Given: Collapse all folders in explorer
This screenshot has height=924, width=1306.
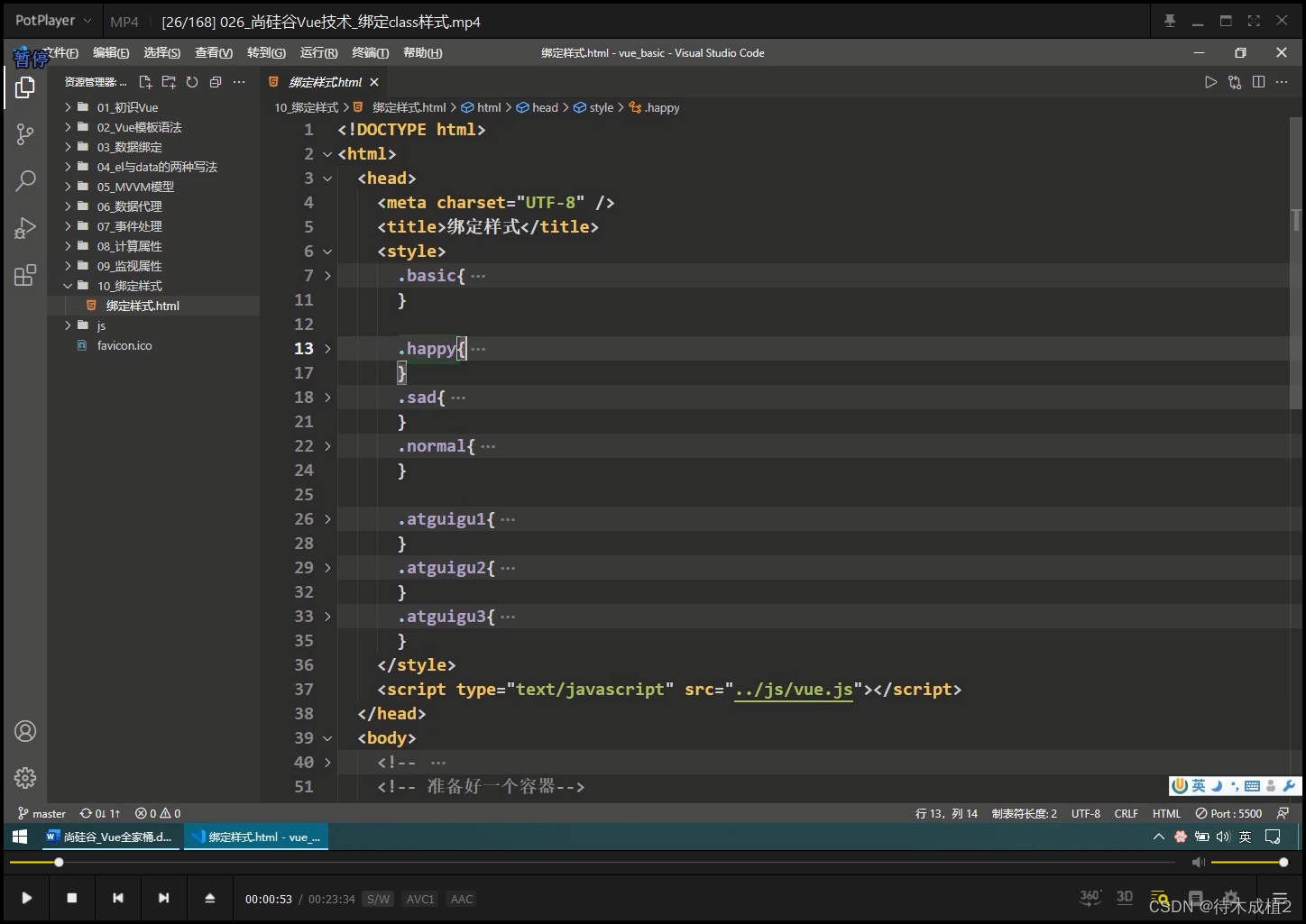Looking at the screenshot, I should [x=216, y=82].
